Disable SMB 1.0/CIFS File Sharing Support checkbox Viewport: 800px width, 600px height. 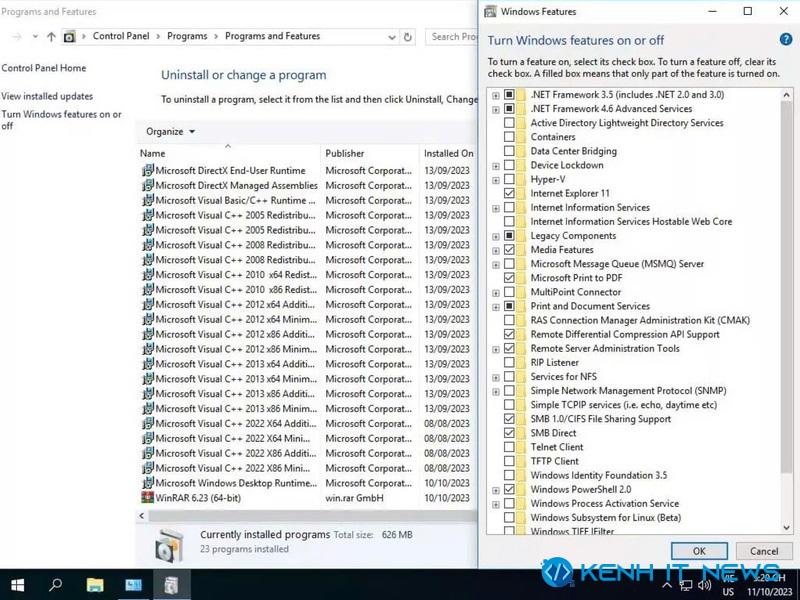[509, 418]
